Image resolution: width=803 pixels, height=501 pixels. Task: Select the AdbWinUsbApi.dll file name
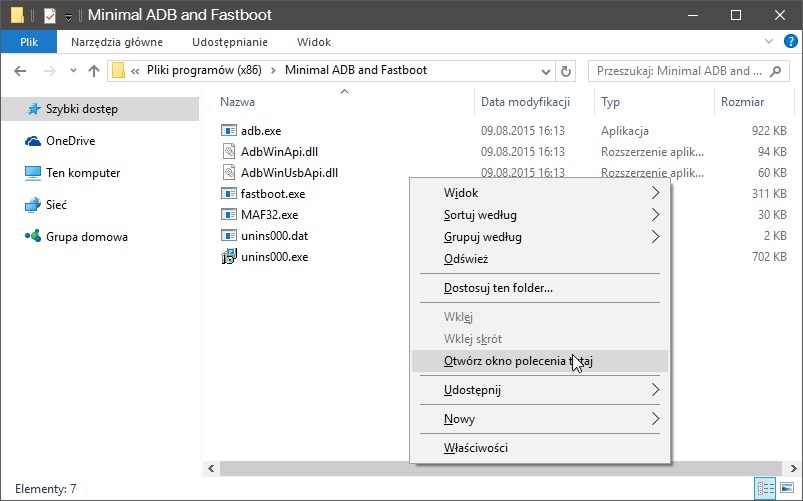pyautogui.click(x=289, y=173)
